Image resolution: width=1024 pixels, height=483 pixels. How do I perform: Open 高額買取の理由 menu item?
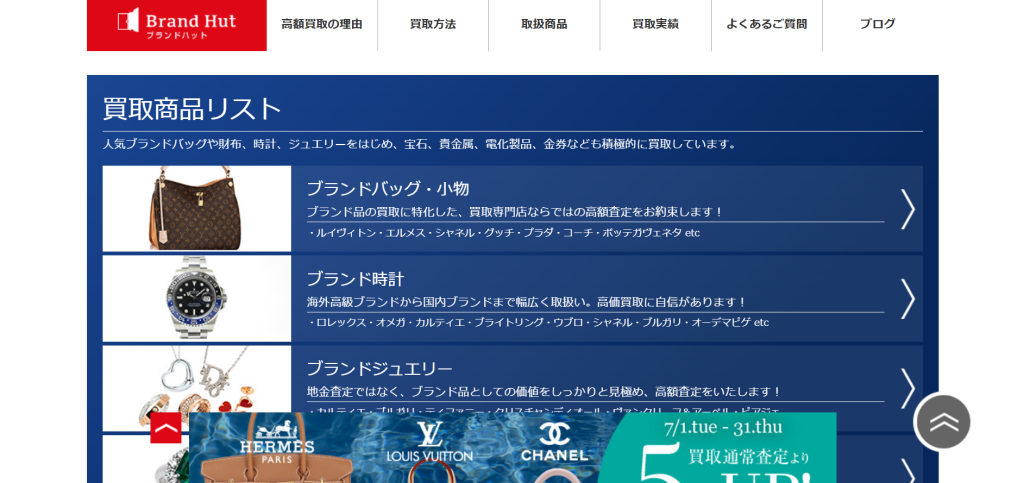pos(321,24)
